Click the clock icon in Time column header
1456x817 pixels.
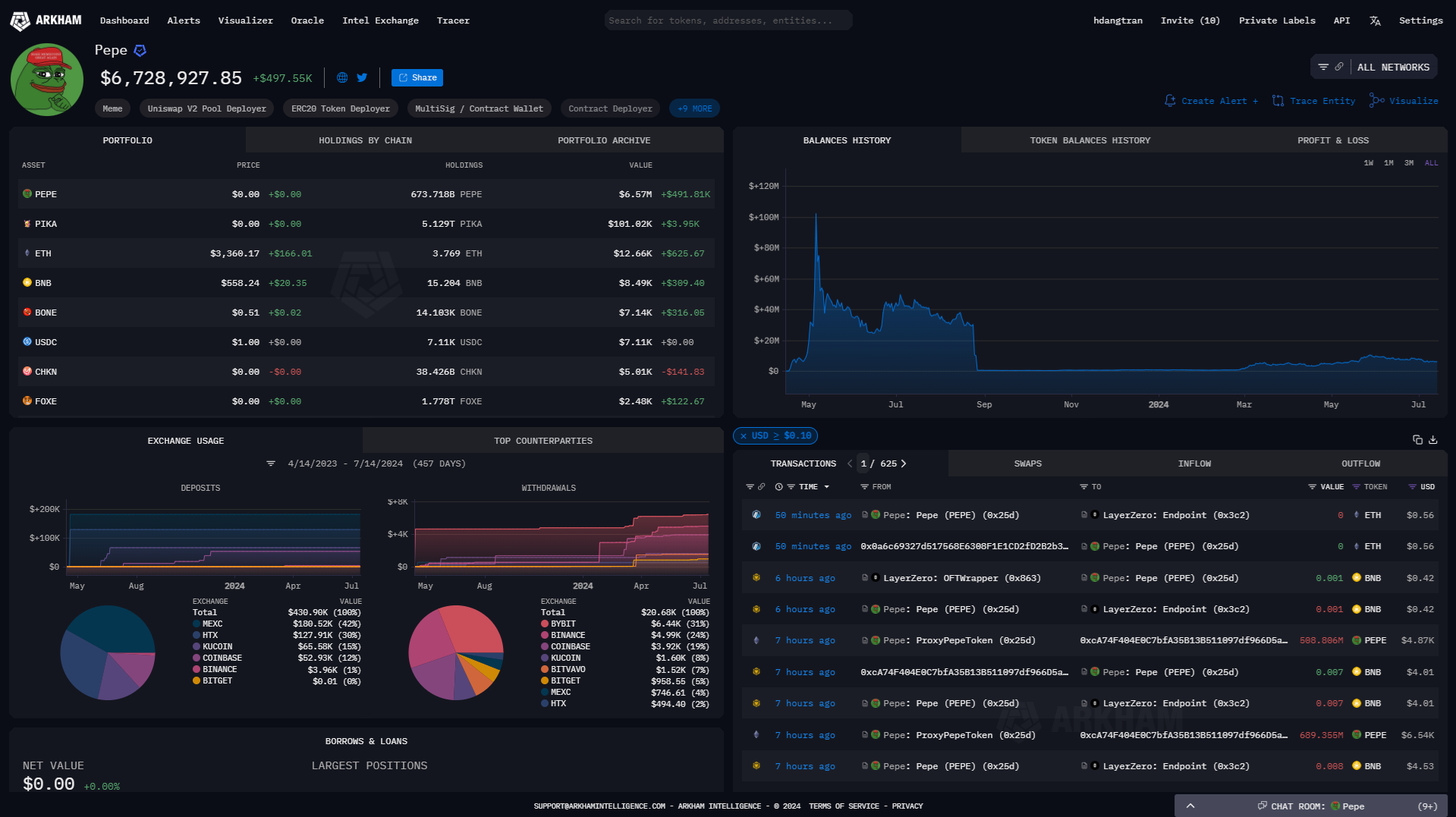coord(778,487)
